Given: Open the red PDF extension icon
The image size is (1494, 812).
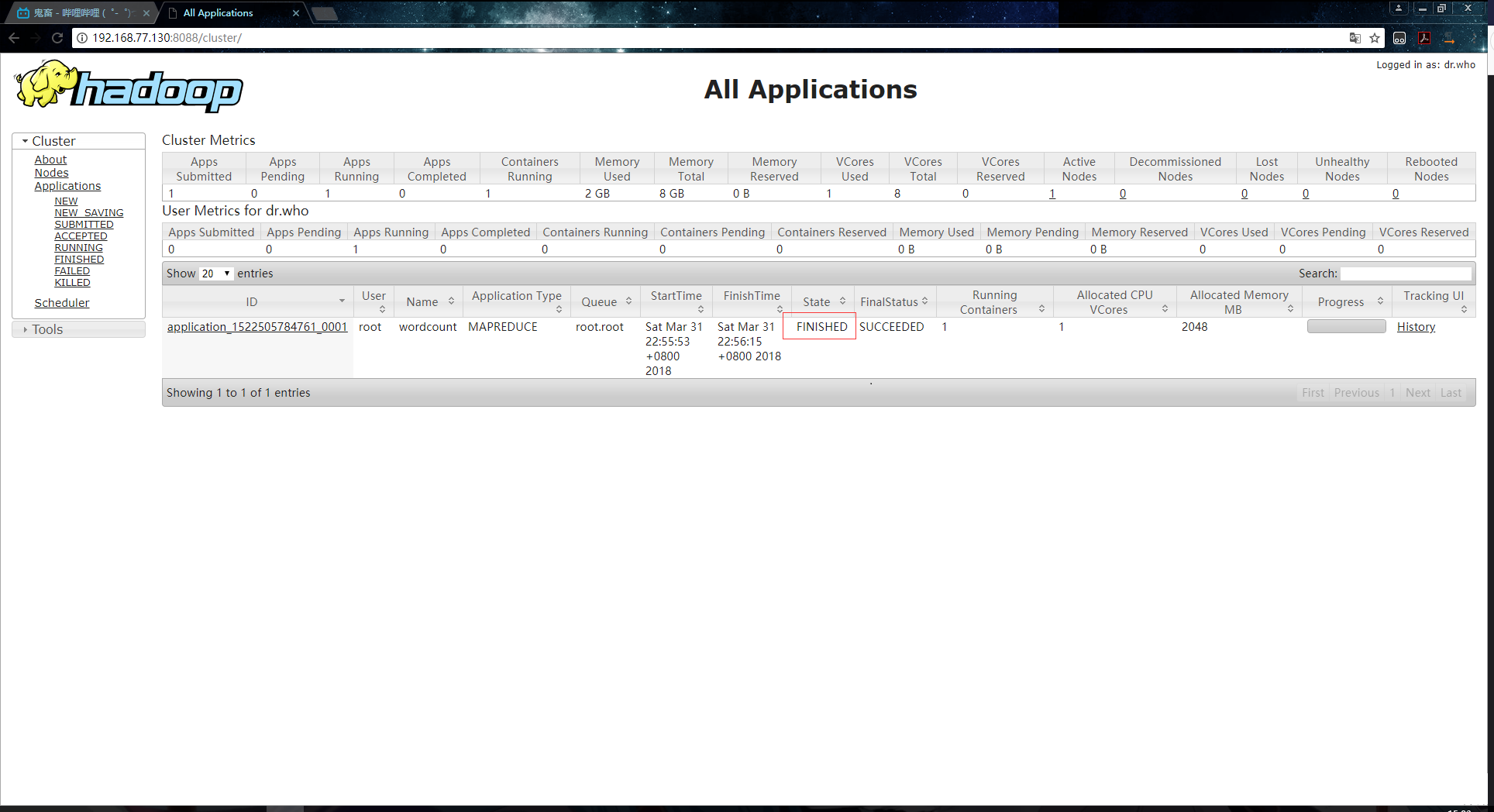Looking at the screenshot, I should coord(1424,38).
